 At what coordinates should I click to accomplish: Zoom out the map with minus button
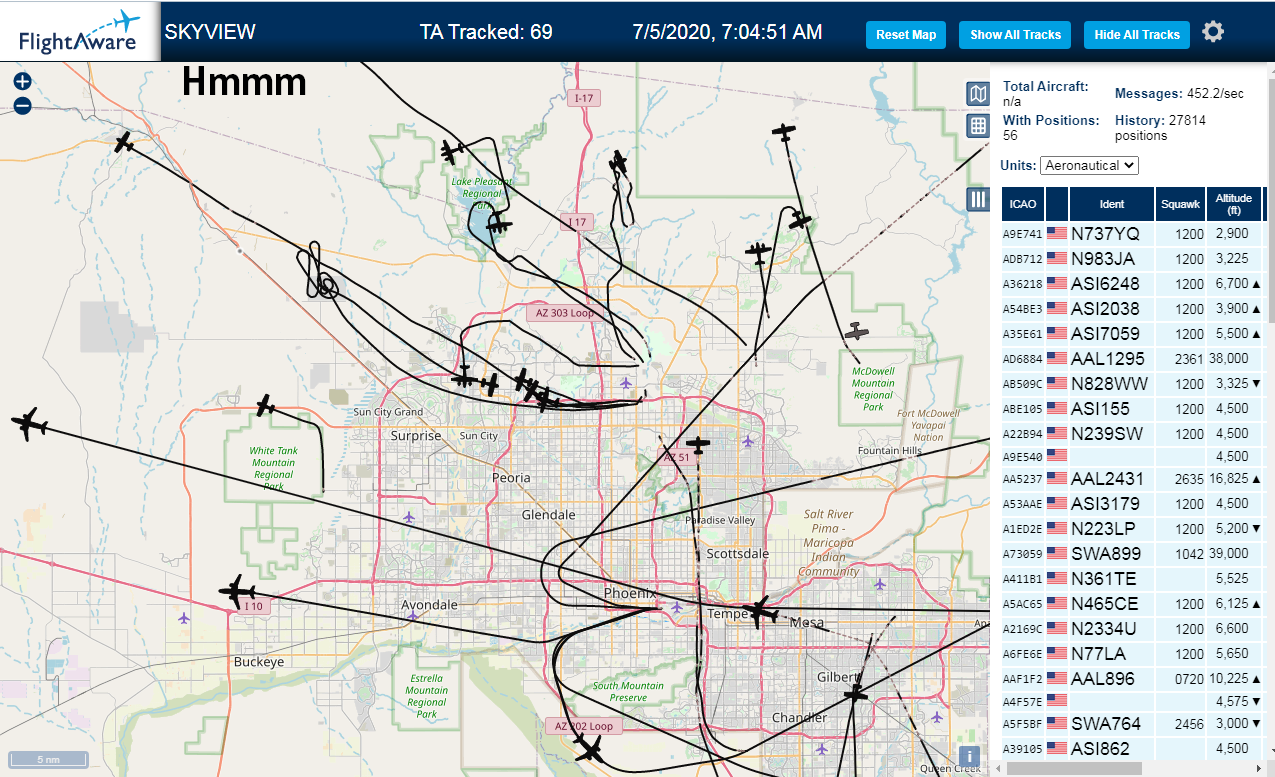pos(22,105)
